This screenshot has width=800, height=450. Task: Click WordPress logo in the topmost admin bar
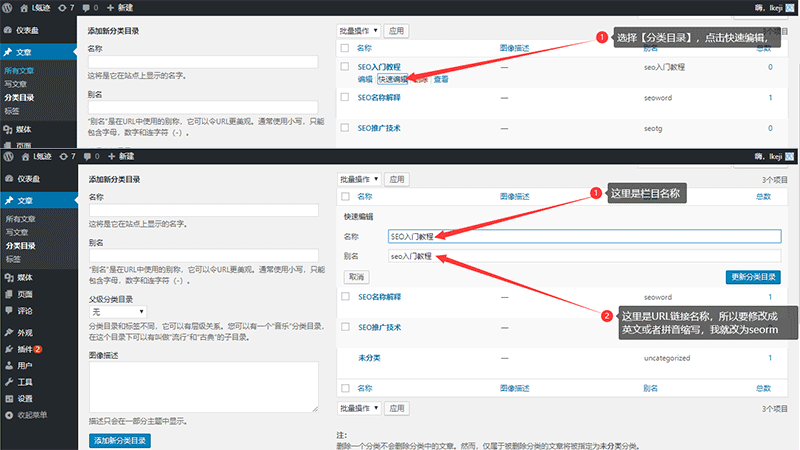click(x=9, y=6)
